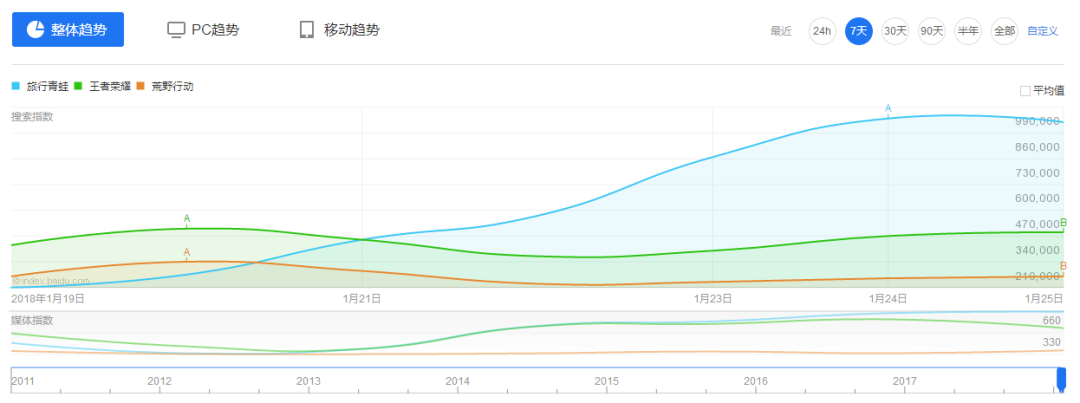
Task: Select the 7天 time range
Action: (859, 31)
